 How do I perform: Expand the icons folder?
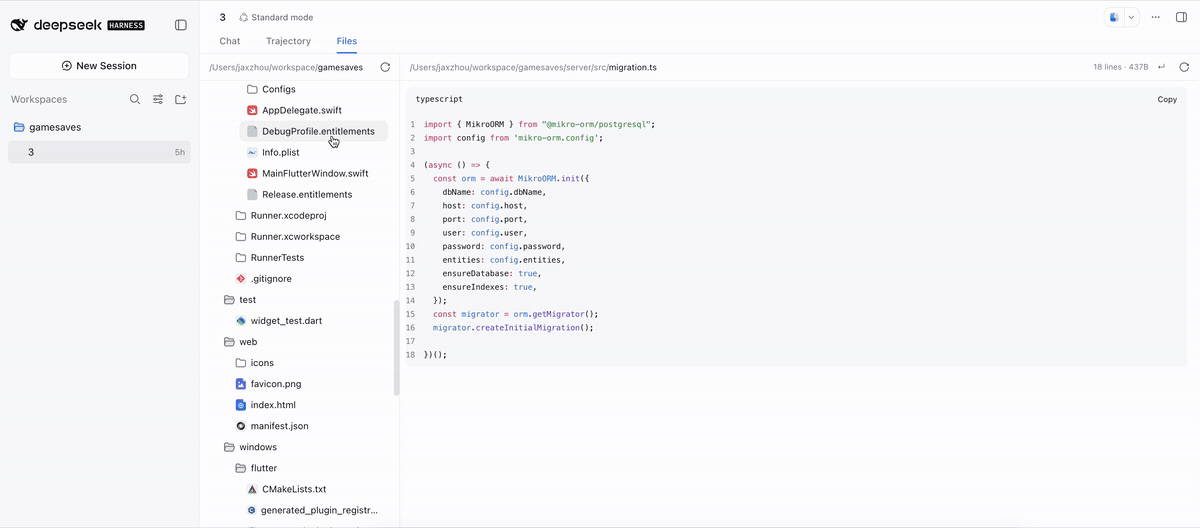point(254,363)
